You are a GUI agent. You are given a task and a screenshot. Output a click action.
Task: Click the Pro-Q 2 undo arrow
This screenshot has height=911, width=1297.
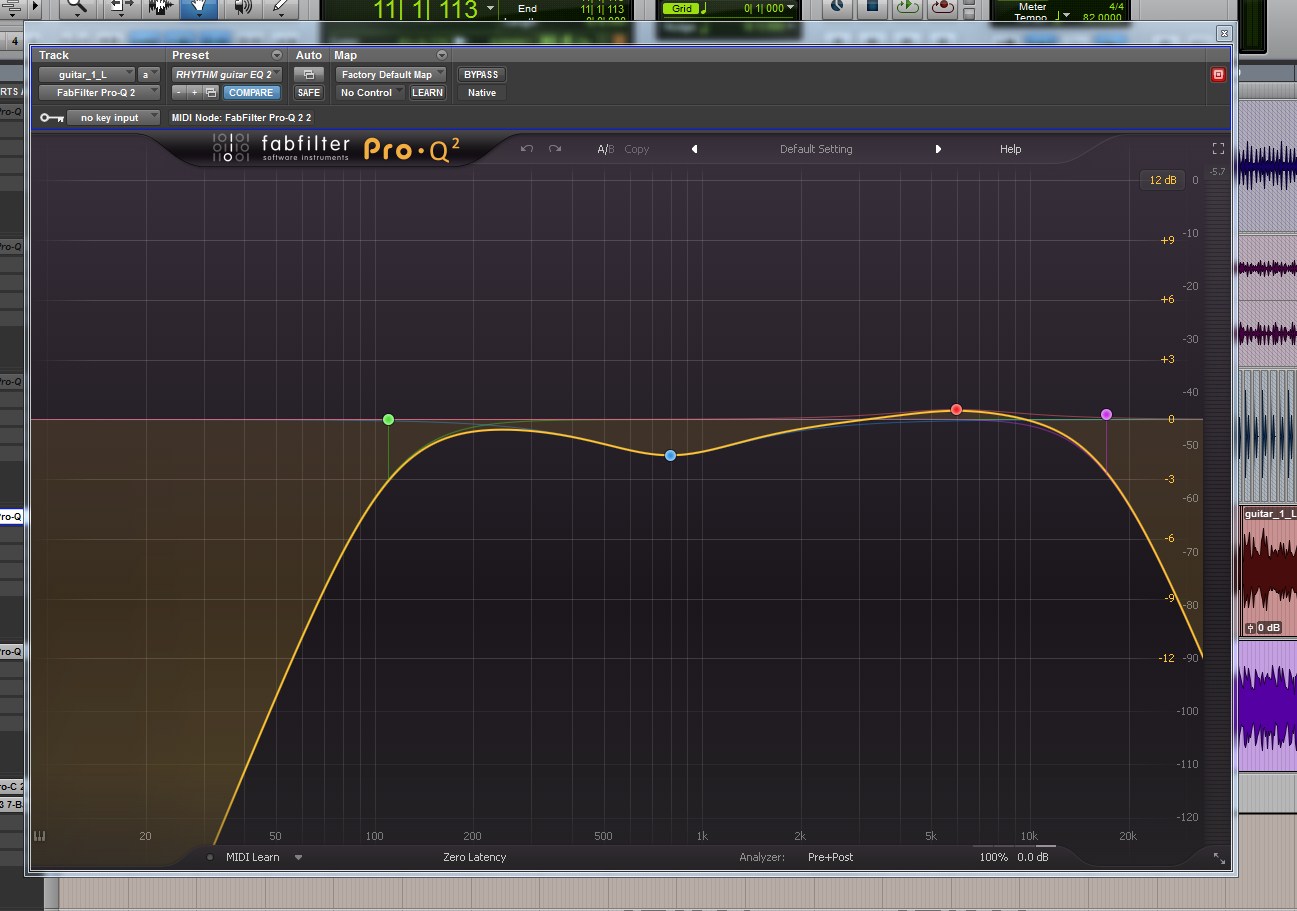[x=527, y=149]
